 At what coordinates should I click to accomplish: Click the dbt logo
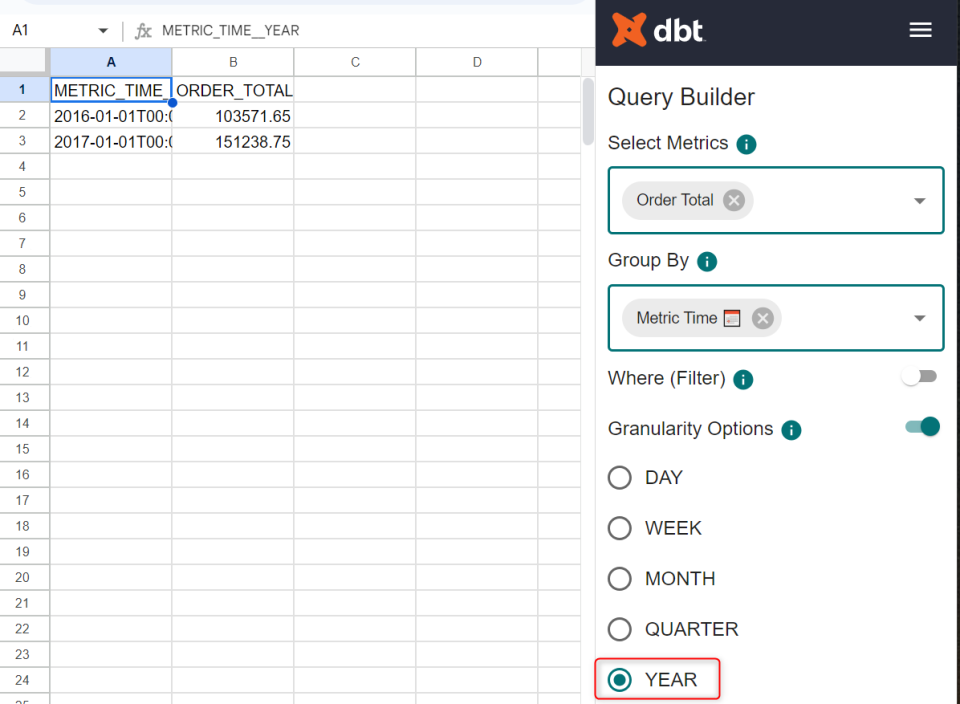tap(658, 30)
